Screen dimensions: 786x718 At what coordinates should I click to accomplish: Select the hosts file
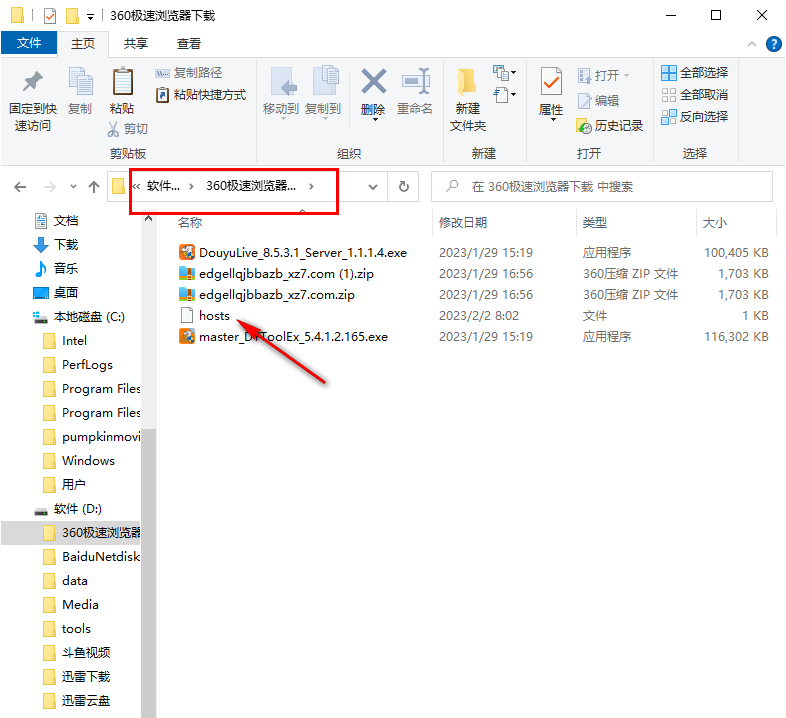coord(214,316)
